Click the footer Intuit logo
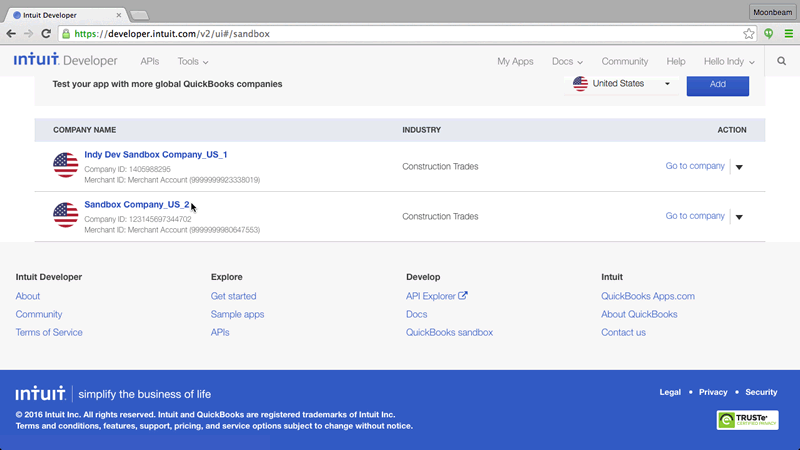The image size is (800, 450). coord(40,393)
